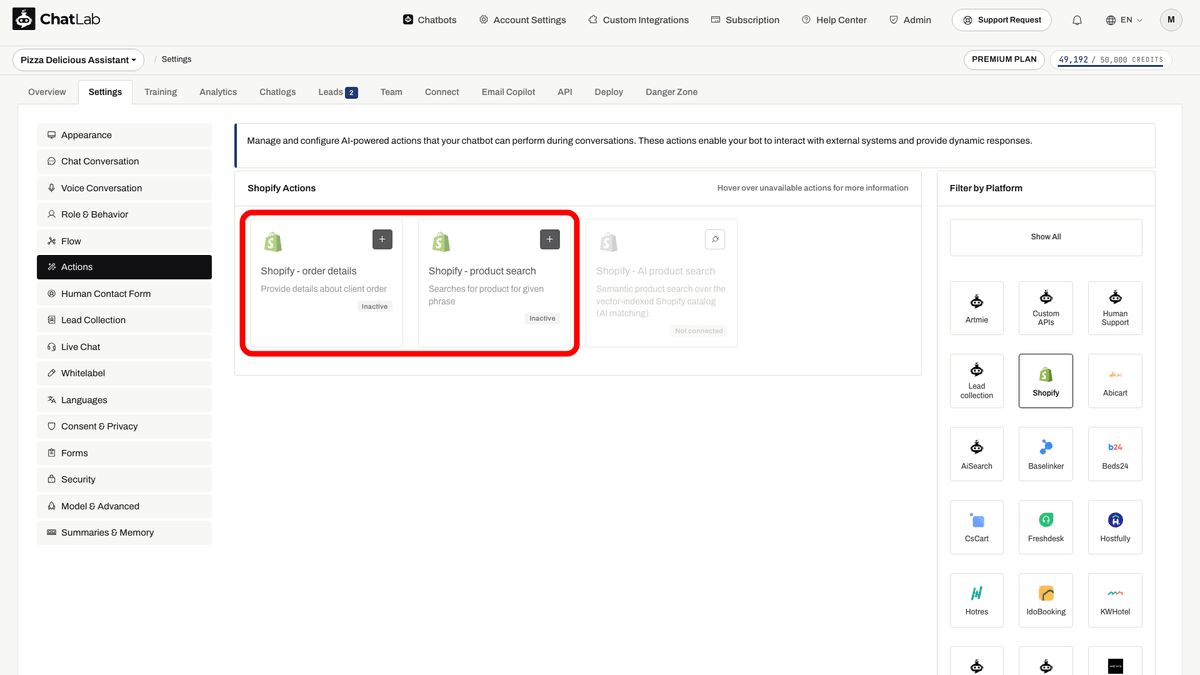The image size is (1200, 675).
Task: Open Languages in the settings sidebar
Action: point(124,400)
